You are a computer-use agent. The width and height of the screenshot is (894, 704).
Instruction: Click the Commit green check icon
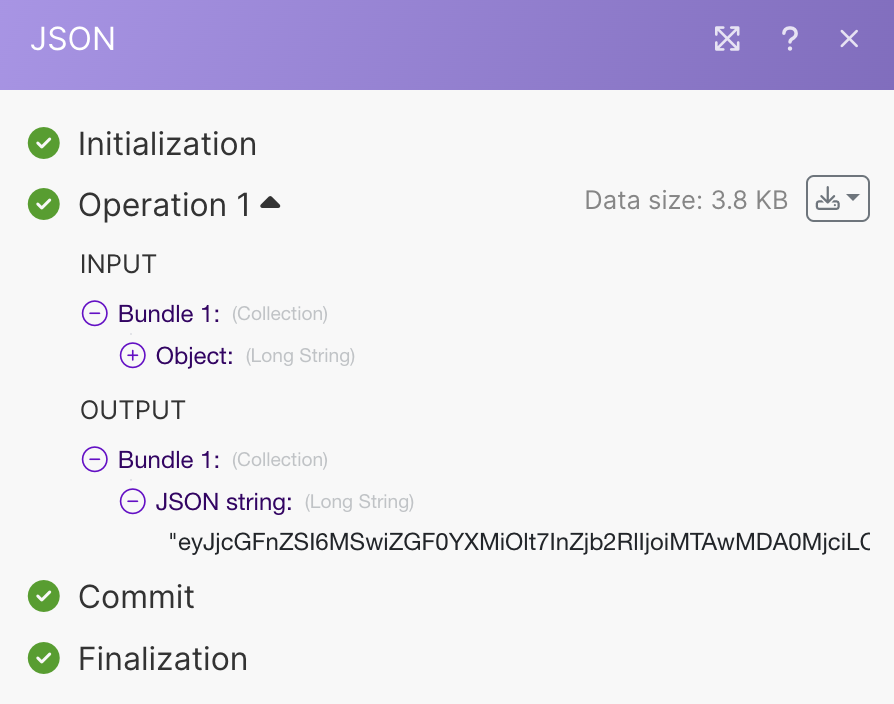tap(43, 597)
